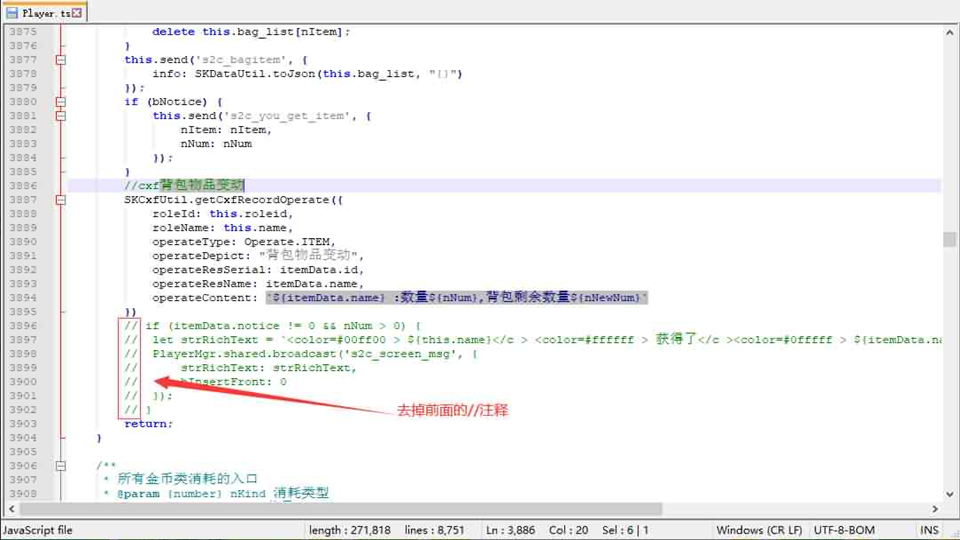960x540 pixels.
Task: Open the Windows (CR LF) line ending selector
Action: (758, 530)
